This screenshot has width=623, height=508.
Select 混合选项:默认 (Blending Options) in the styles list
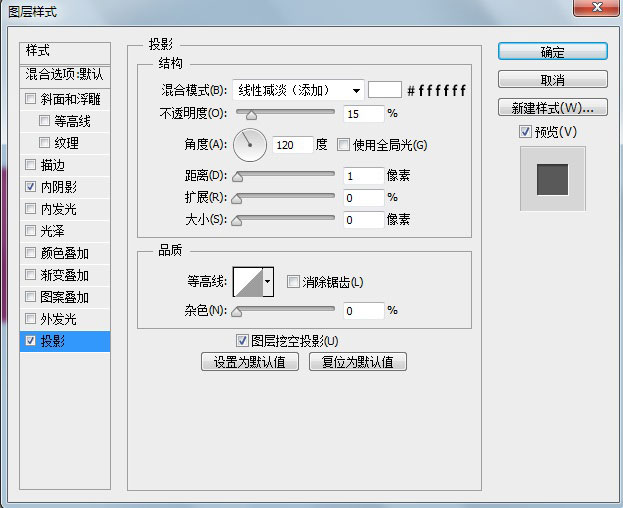point(65,74)
